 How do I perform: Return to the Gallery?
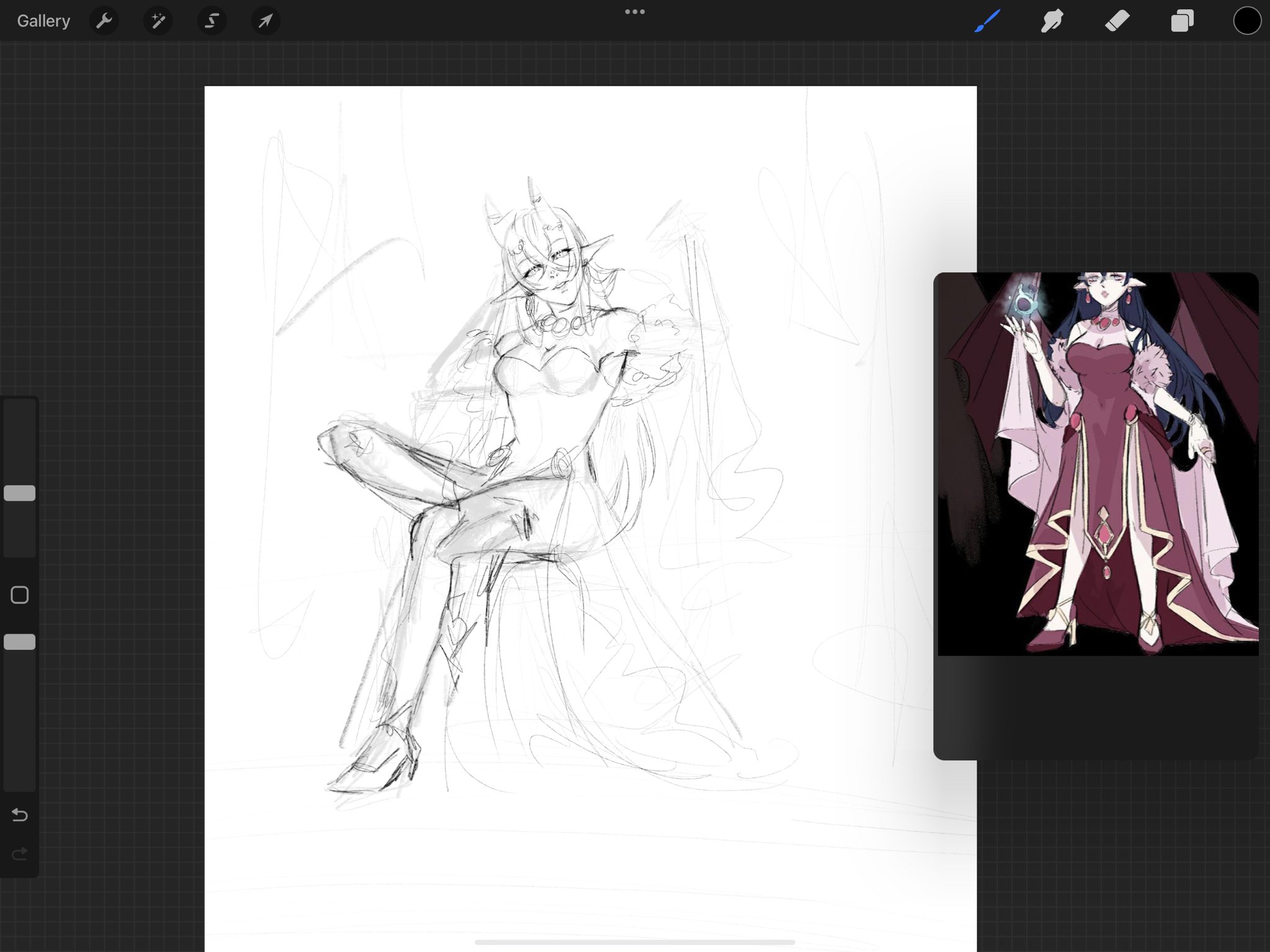[43, 21]
